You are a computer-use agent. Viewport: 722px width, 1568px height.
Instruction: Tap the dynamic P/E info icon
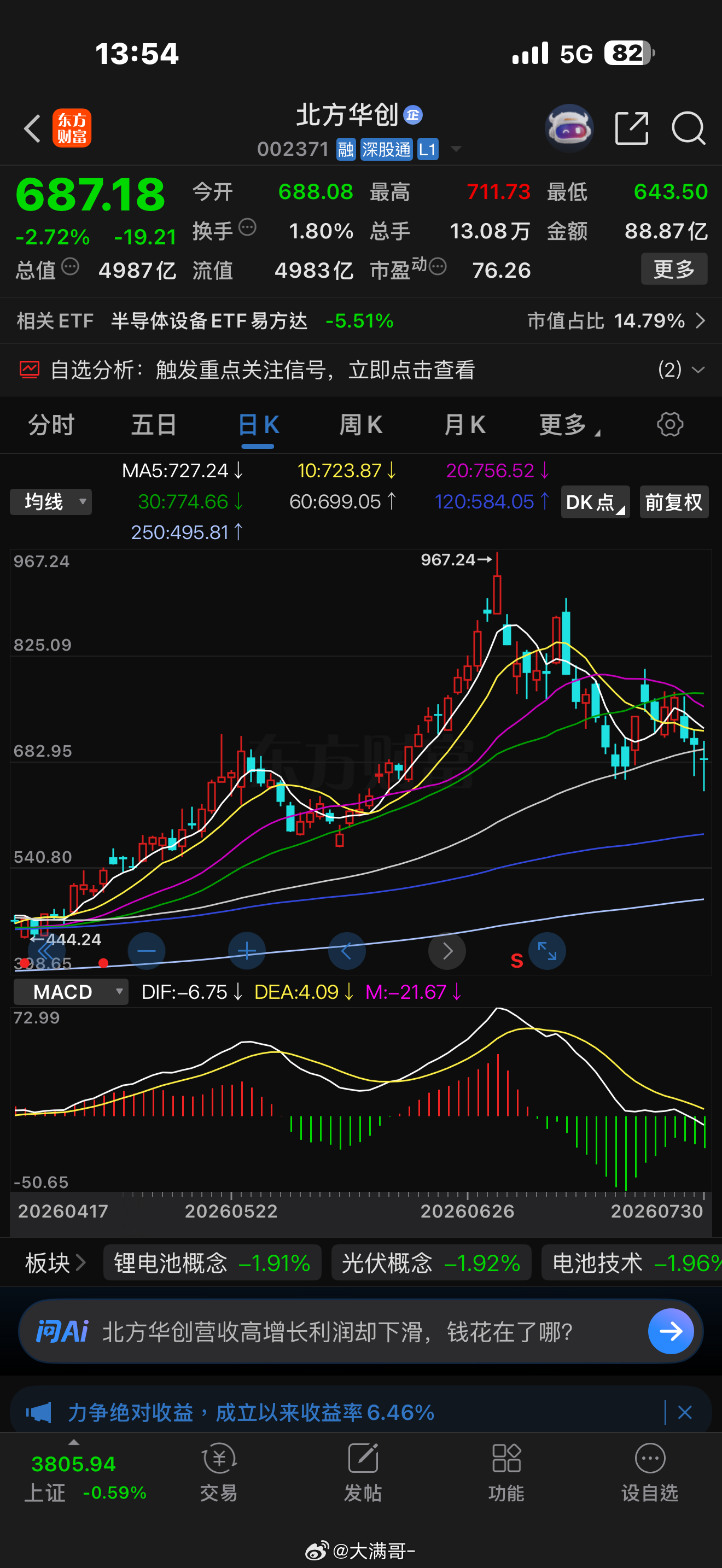pyautogui.click(x=438, y=266)
